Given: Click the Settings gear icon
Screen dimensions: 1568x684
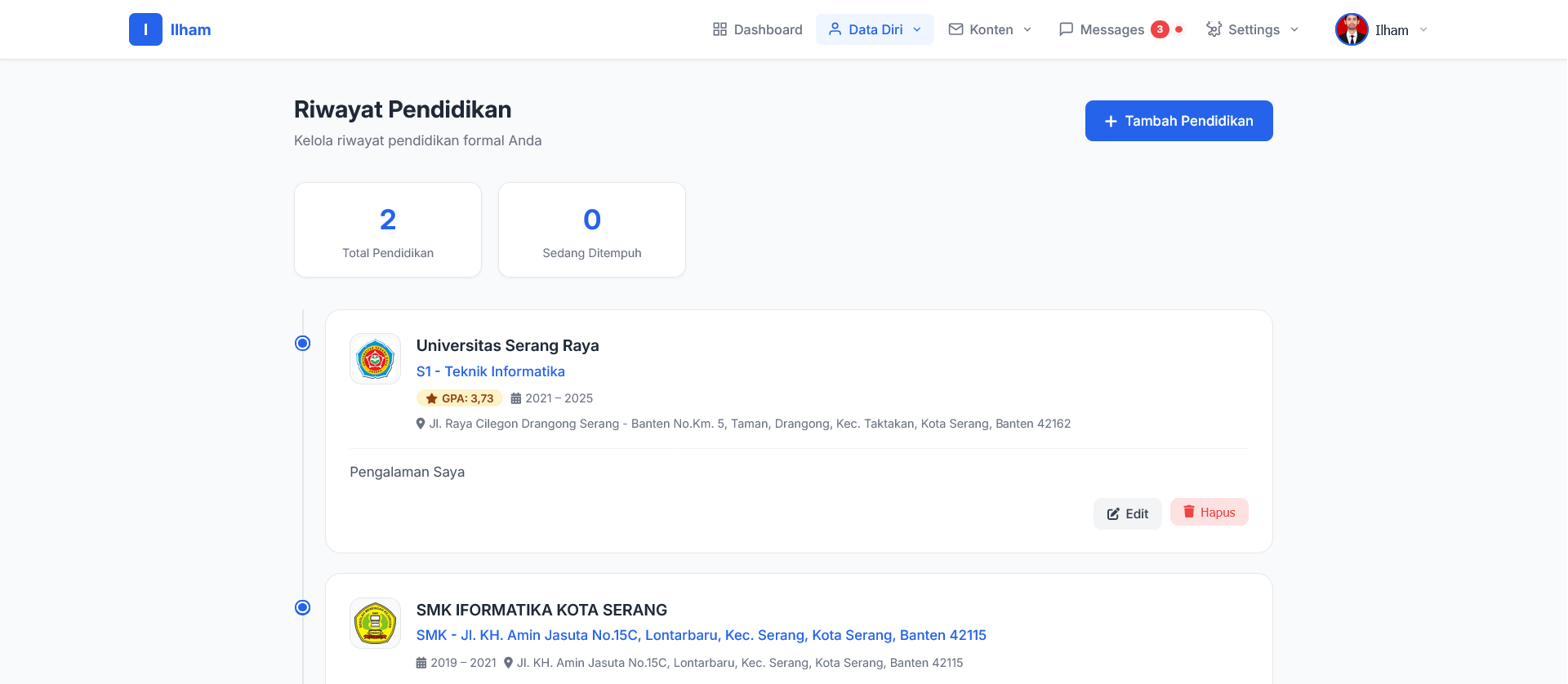Looking at the screenshot, I should [x=1214, y=29].
